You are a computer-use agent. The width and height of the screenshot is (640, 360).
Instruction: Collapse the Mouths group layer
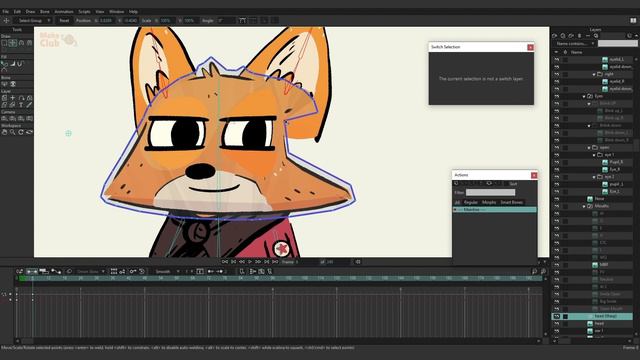pos(584,207)
